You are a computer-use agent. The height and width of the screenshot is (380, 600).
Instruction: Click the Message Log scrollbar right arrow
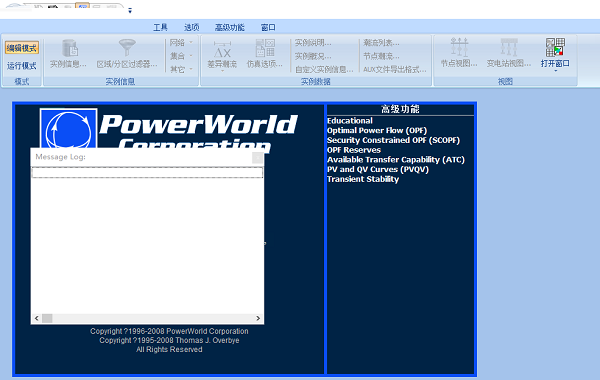258,318
